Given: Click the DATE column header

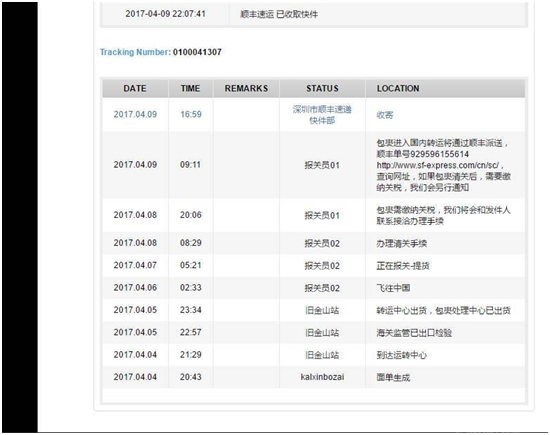Looking at the screenshot, I should click(135, 88).
